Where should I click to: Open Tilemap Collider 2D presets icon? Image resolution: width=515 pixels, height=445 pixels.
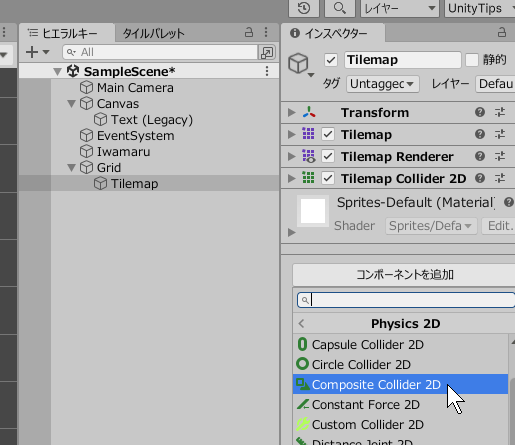click(x=500, y=178)
